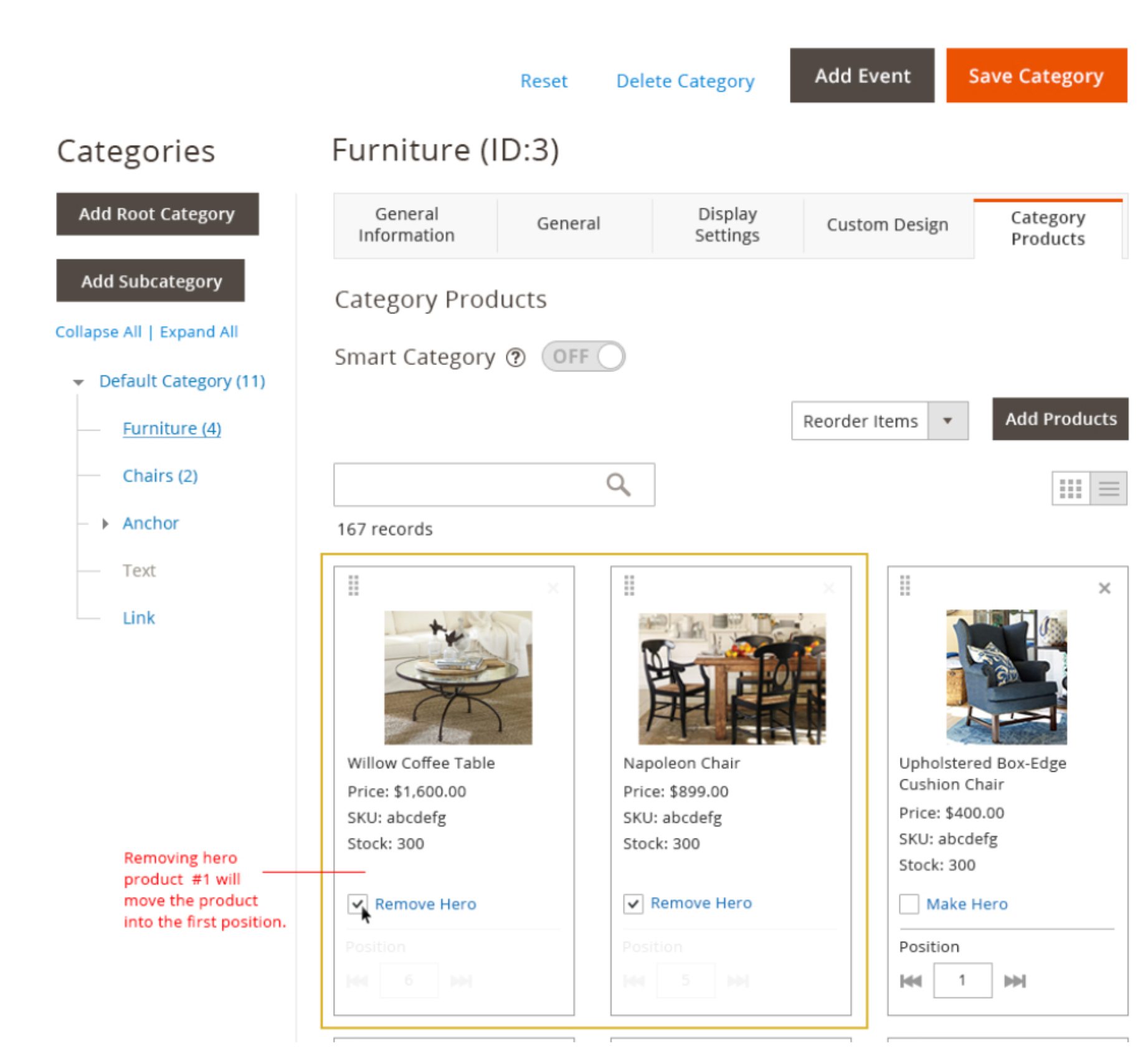Collapse the Default Category tree node
The image size is (1148, 1064).
click(78, 382)
